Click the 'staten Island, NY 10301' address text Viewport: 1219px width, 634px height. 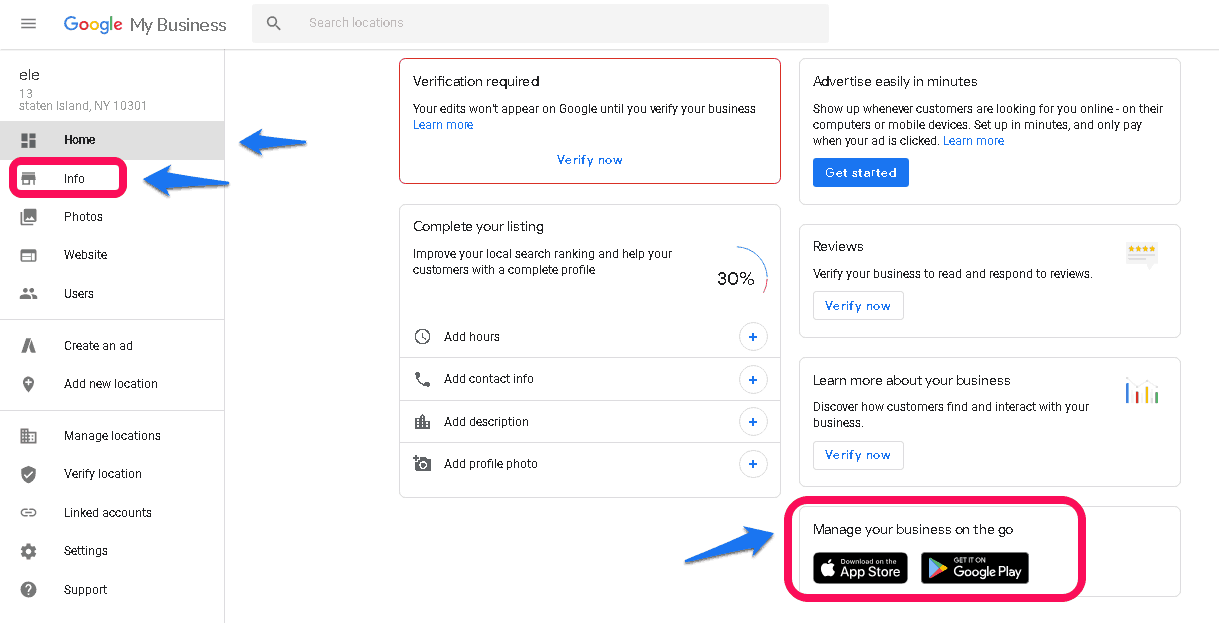pos(83,106)
